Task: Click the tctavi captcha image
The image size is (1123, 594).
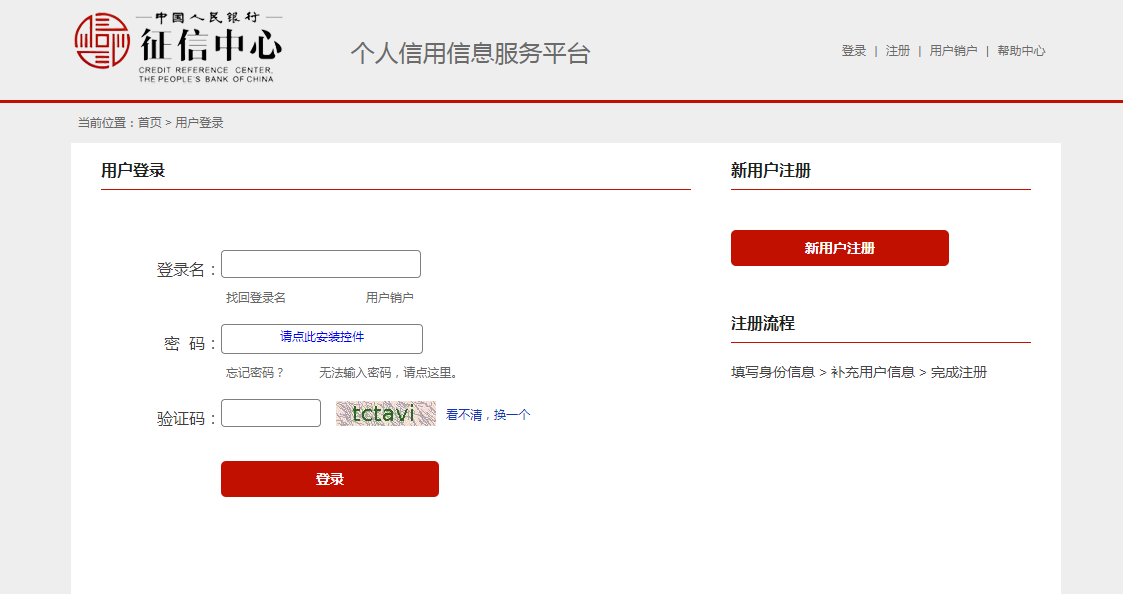Action: click(x=386, y=413)
